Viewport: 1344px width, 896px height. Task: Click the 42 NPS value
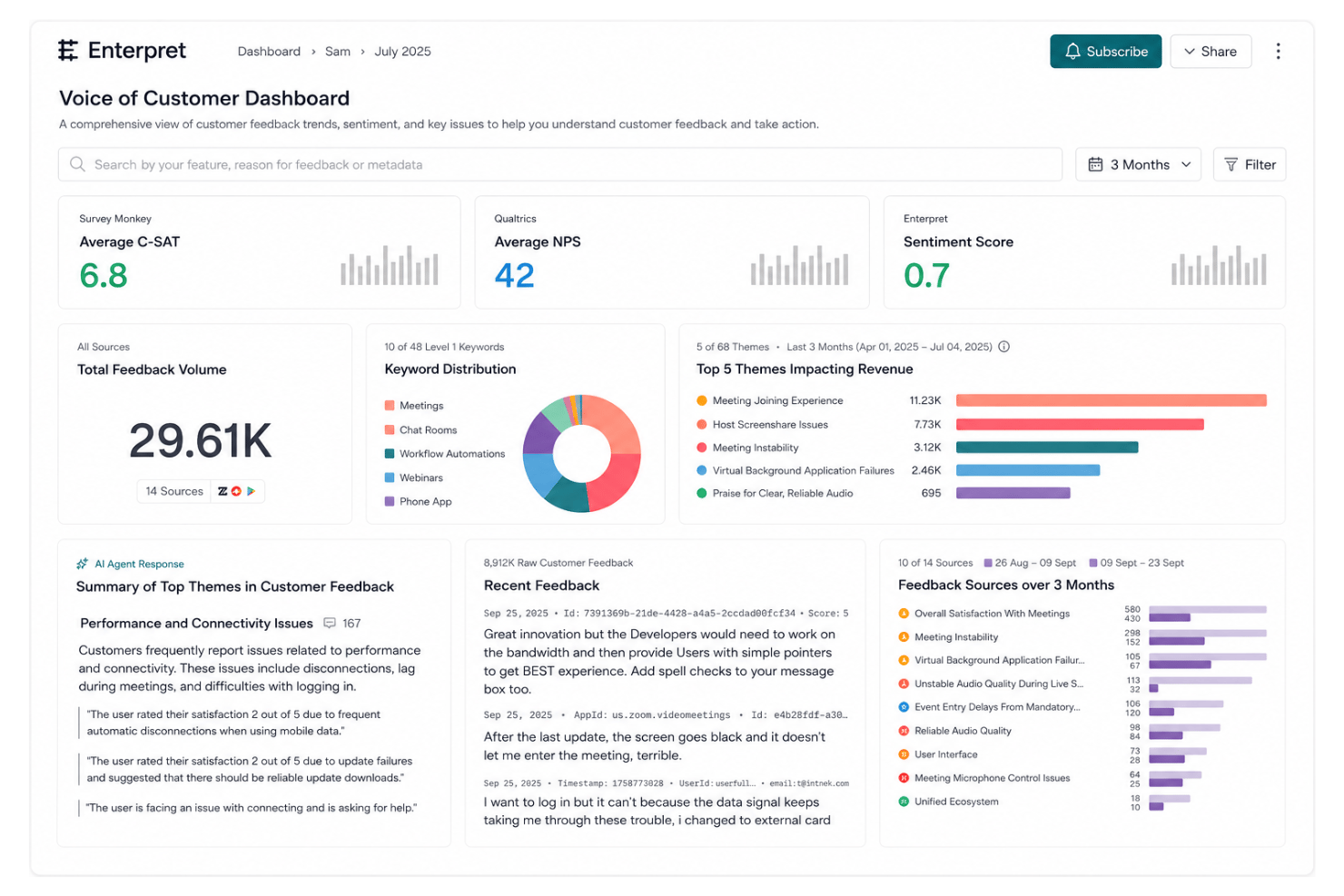[514, 275]
